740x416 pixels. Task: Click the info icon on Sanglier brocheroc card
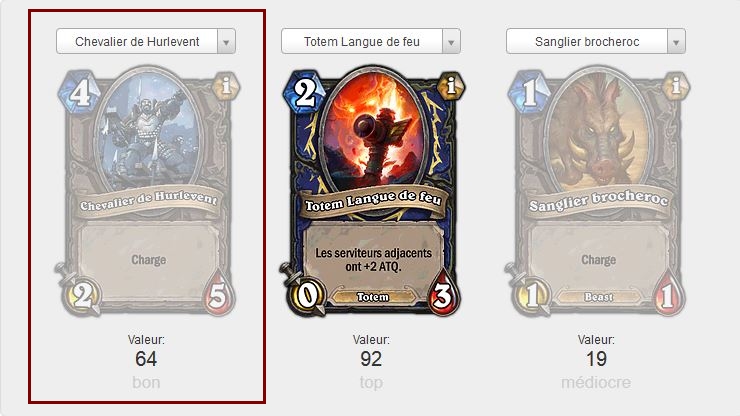(676, 86)
